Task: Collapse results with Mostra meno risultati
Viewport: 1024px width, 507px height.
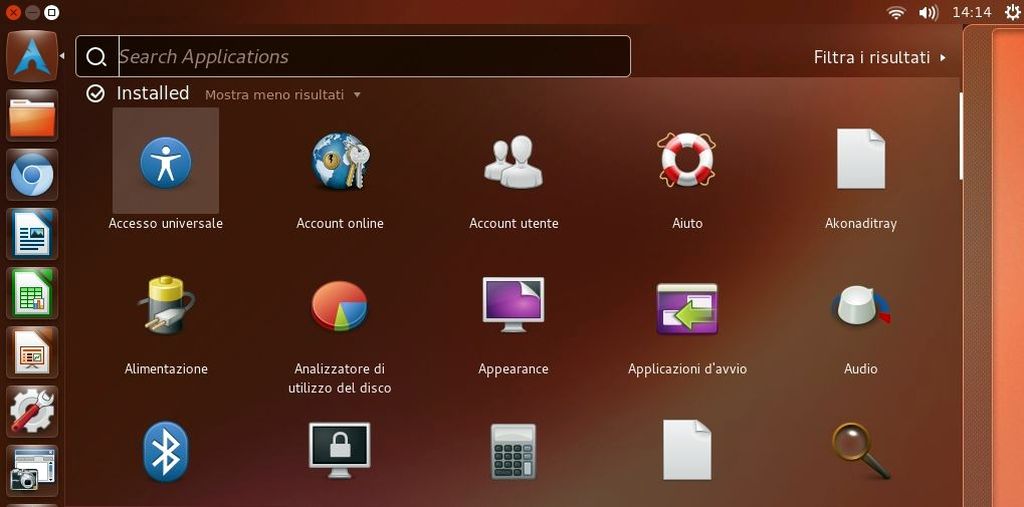Action: [x=282, y=95]
